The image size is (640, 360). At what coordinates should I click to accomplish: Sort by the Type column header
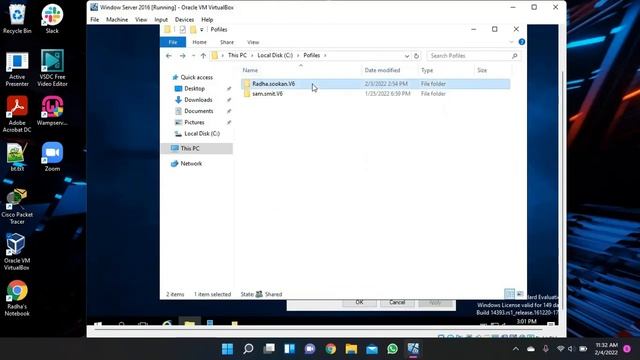(446, 70)
